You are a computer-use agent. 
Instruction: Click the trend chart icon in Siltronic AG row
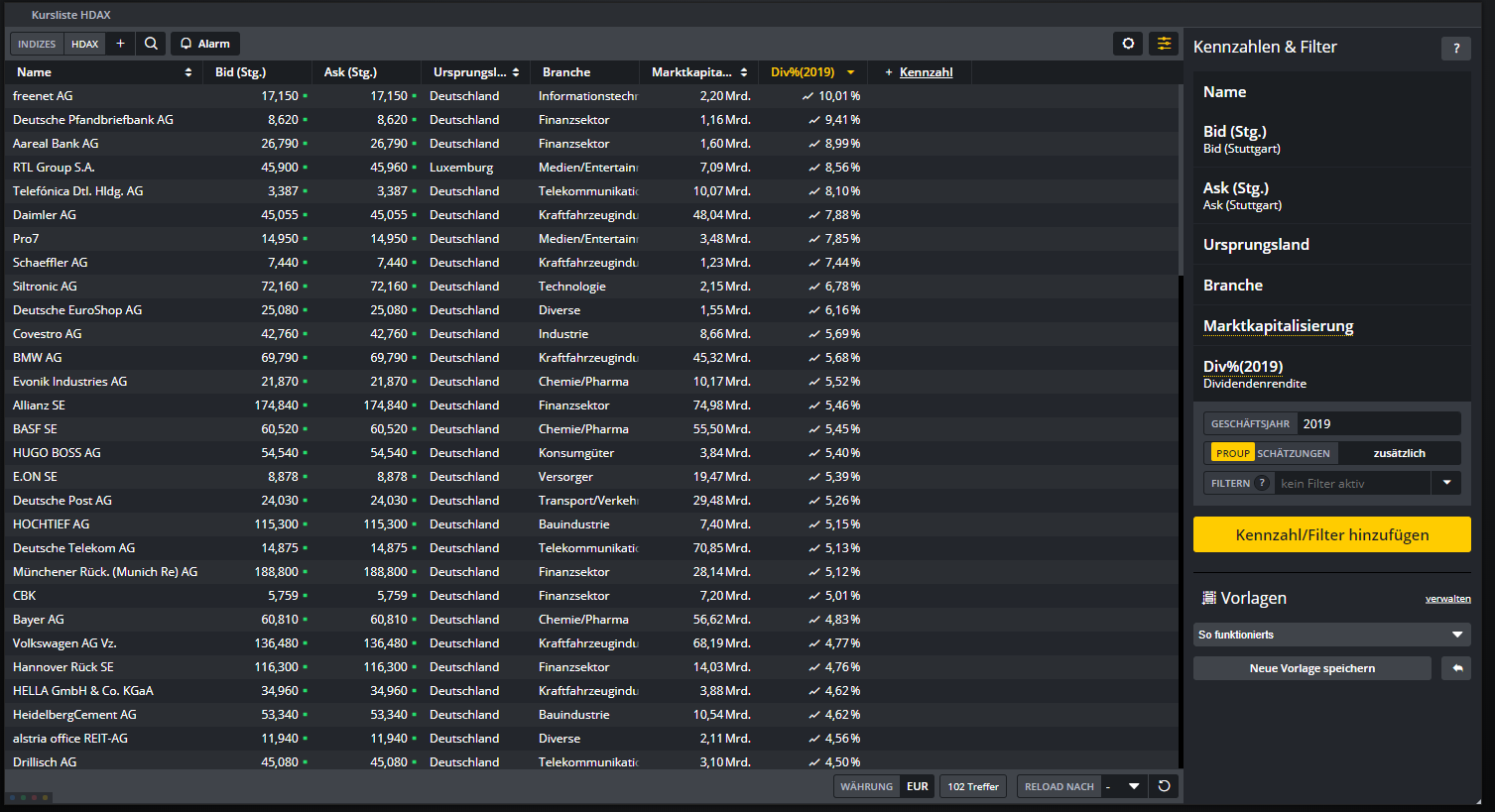(x=814, y=287)
